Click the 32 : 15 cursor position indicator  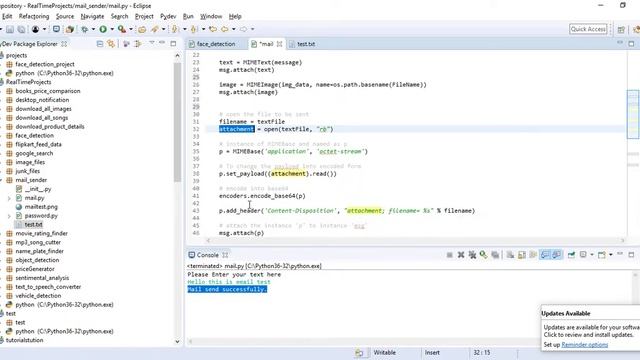click(x=482, y=353)
